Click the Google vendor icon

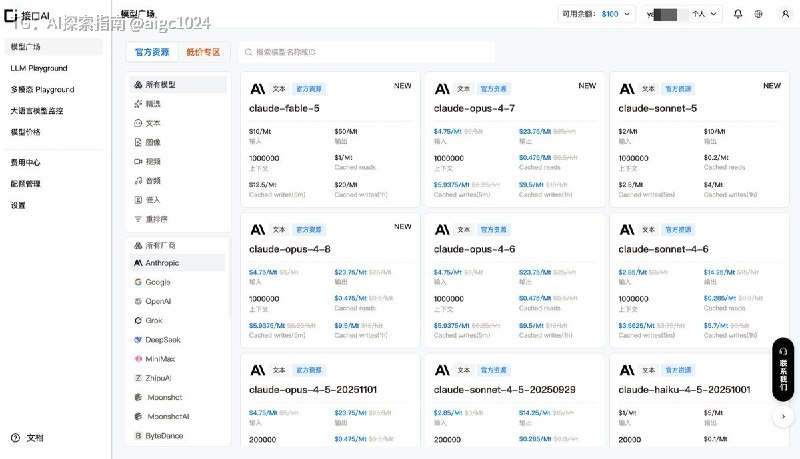138,282
